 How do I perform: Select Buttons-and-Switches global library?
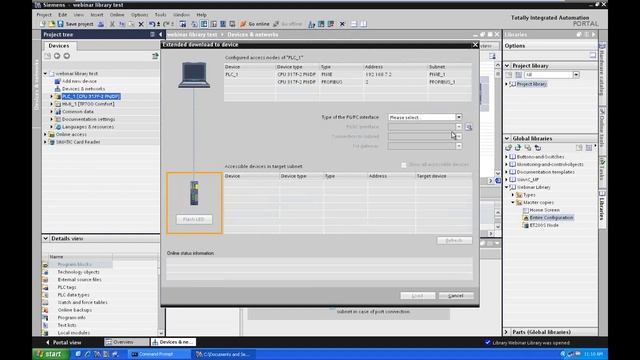pos(540,157)
